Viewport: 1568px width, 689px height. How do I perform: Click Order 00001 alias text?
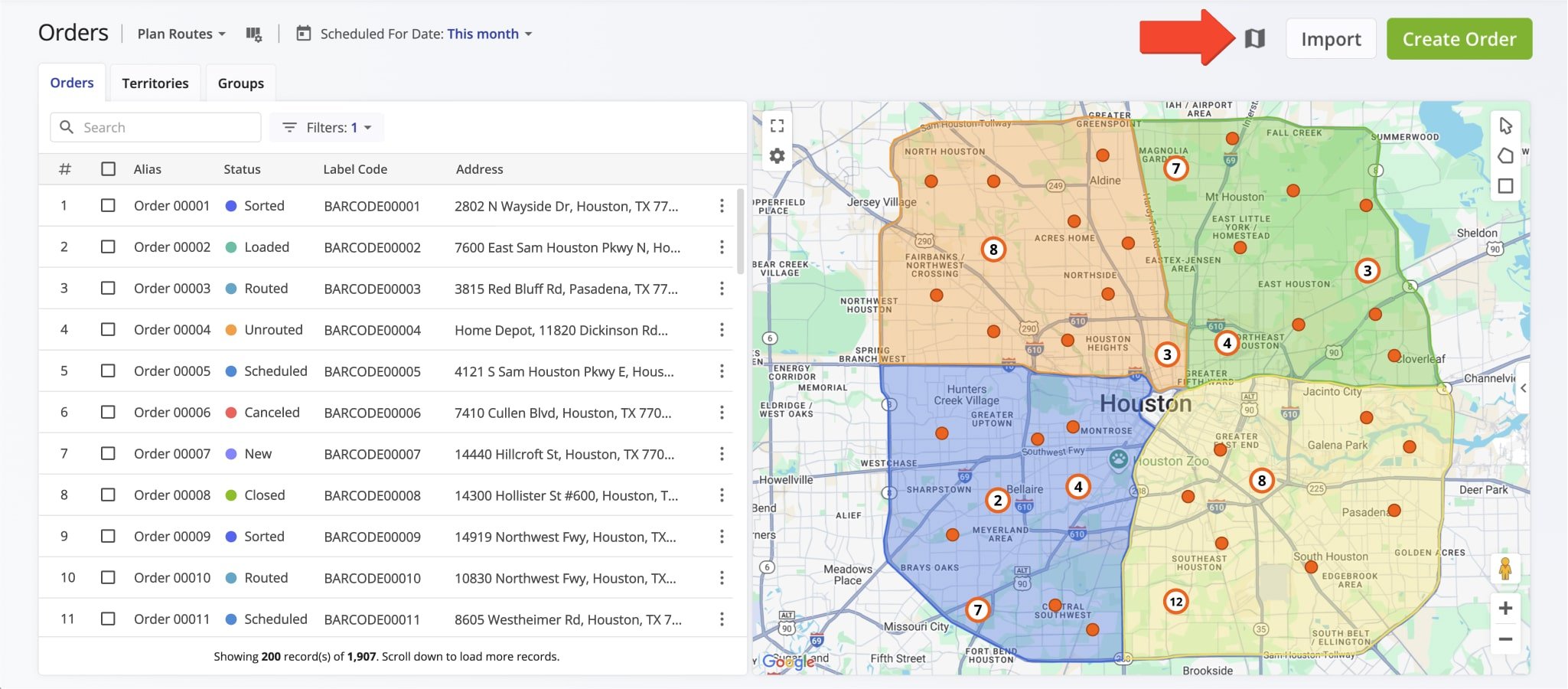(171, 206)
